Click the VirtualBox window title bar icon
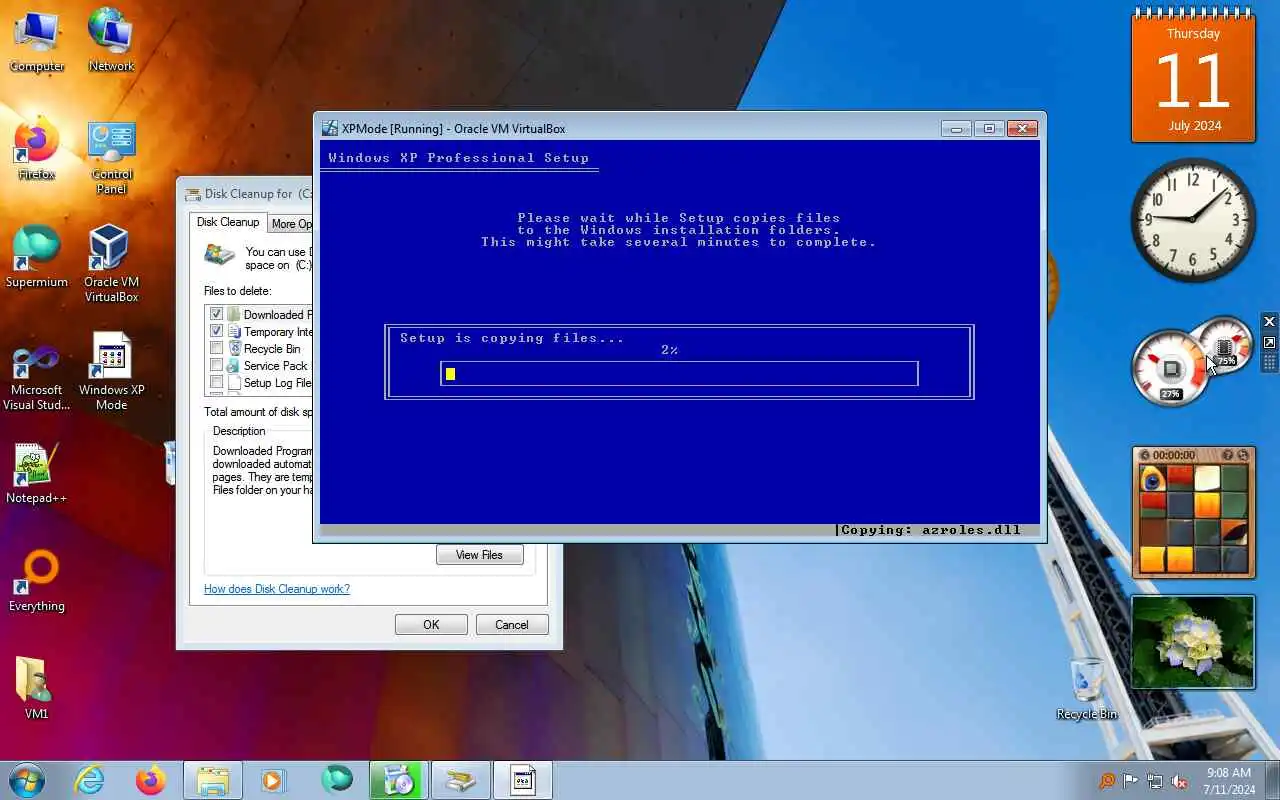The height and width of the screenshot is (800, 1280). pos(330,128)
